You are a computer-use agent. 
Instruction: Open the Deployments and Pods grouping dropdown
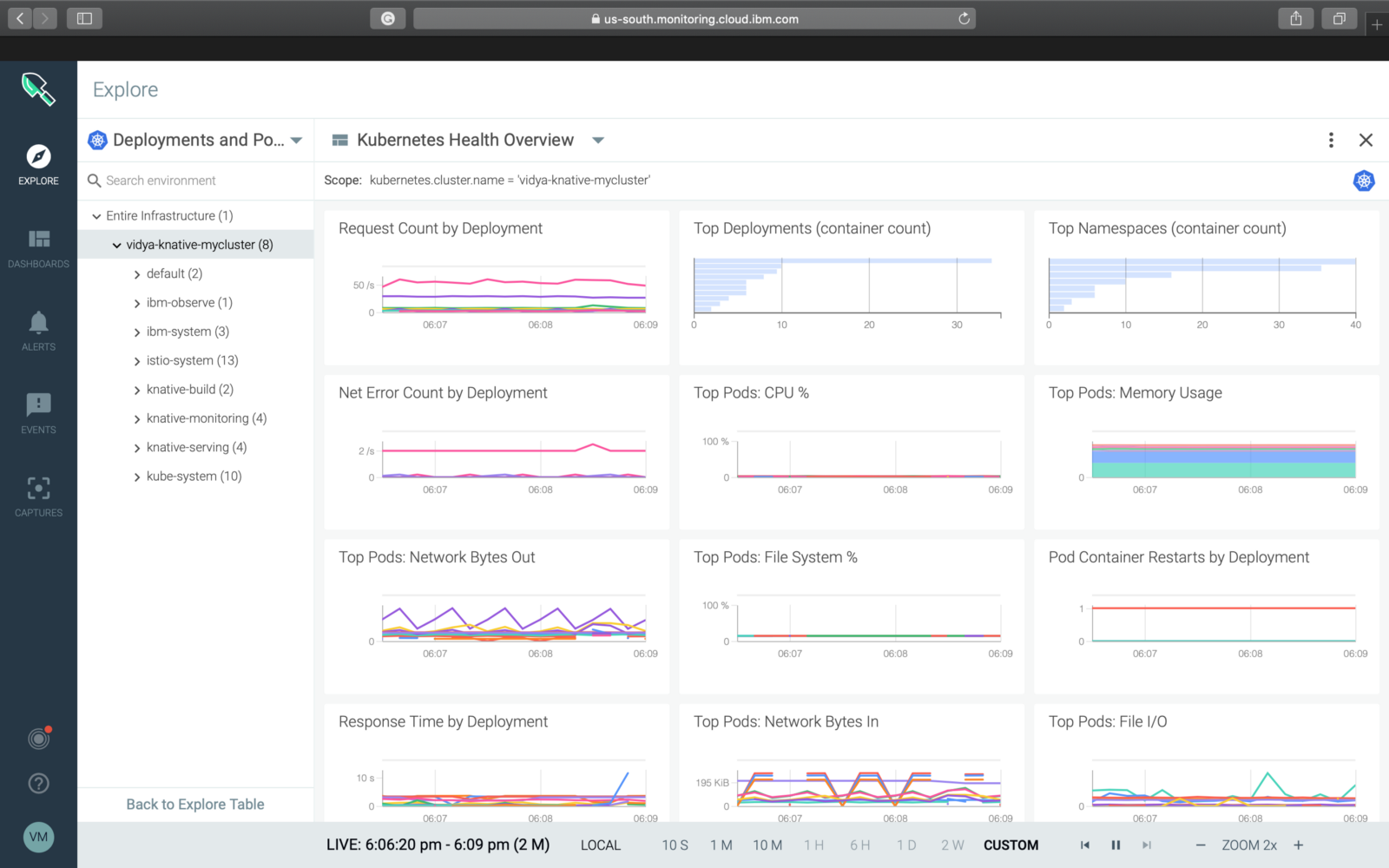point(296,140)
